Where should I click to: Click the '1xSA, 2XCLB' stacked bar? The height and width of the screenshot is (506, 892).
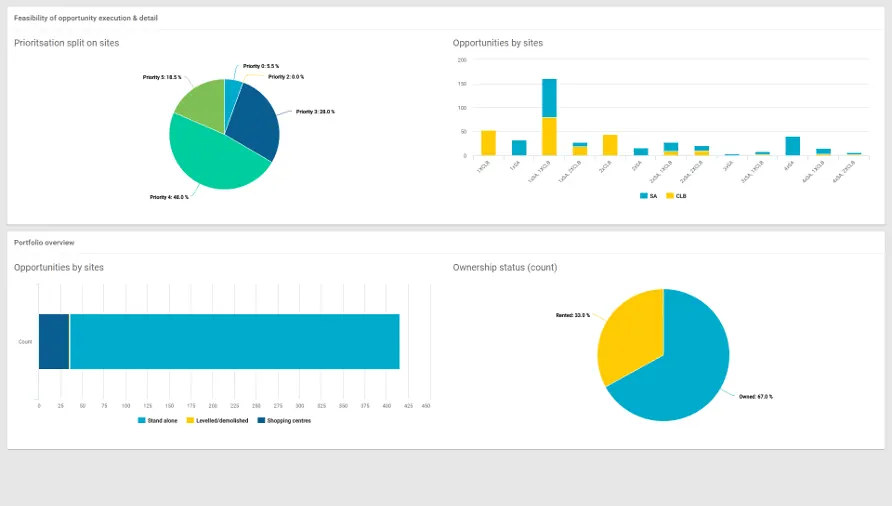580,149
